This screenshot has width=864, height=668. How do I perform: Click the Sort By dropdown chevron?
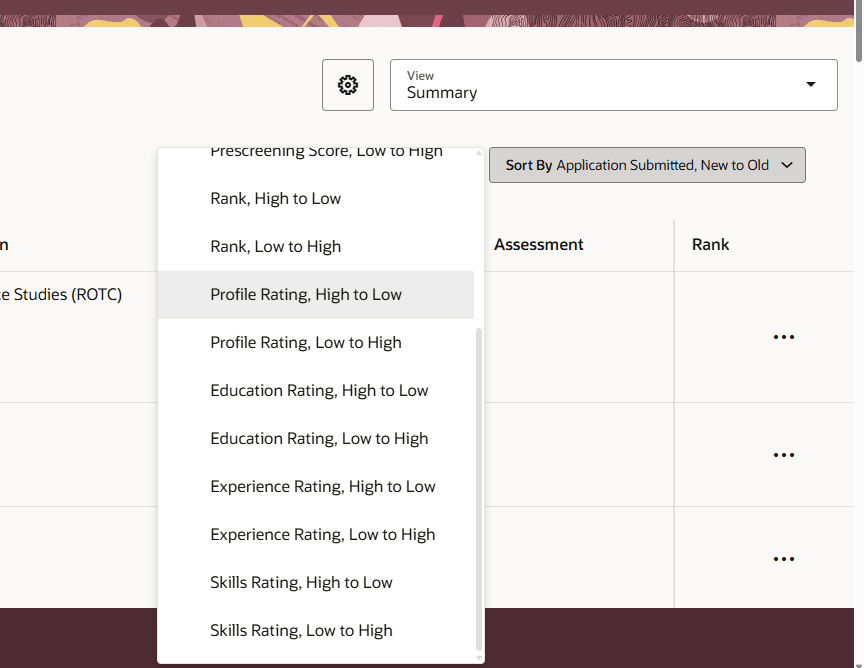coord(787,165)
